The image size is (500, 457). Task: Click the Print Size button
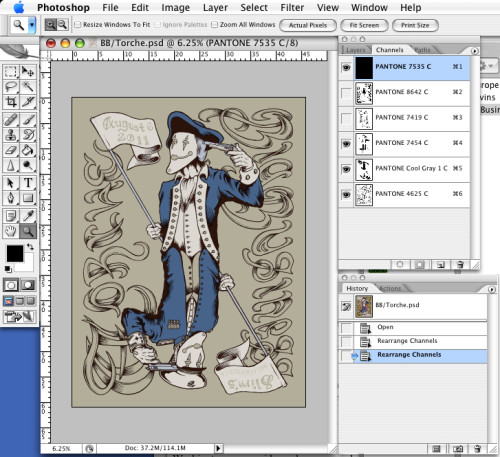415,25
